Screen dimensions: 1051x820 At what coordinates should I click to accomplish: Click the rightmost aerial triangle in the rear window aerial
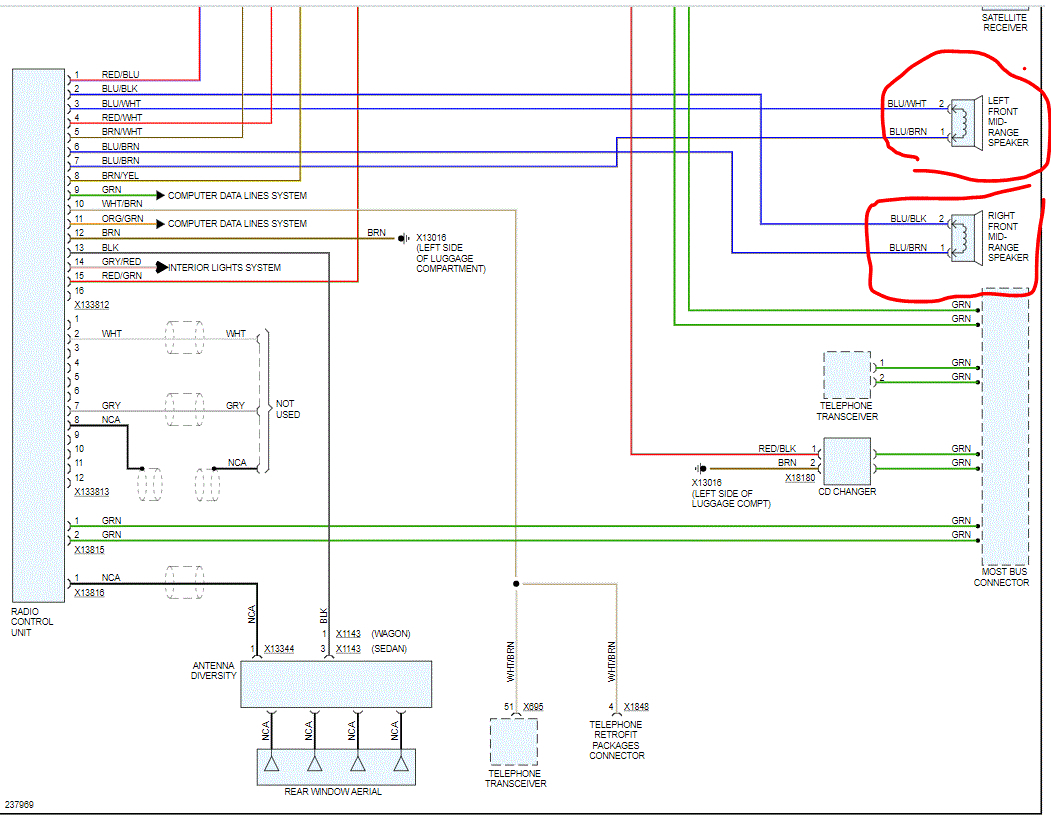[x=401, y=764]
